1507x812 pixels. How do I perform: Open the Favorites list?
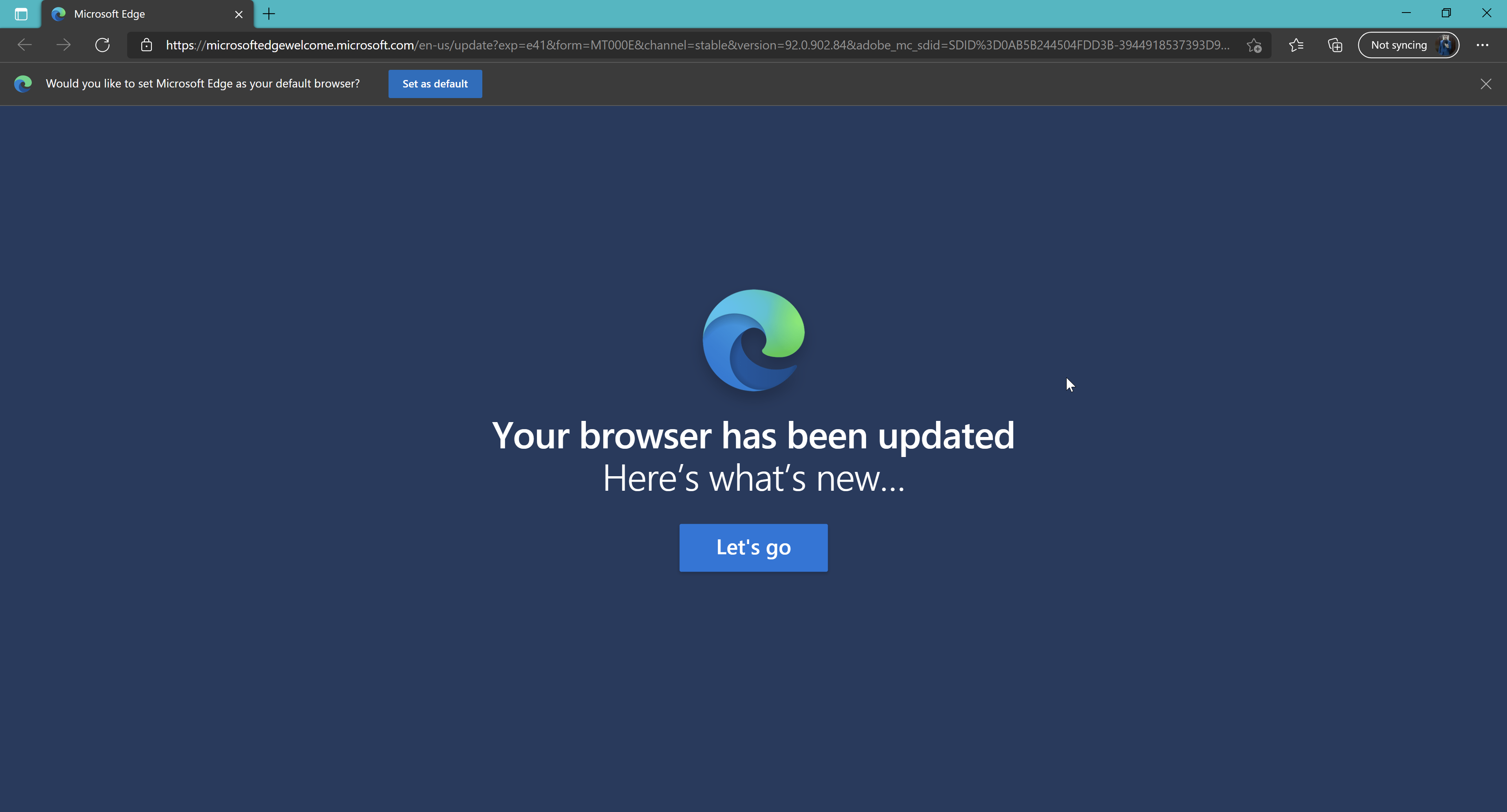click(1296, 45)
